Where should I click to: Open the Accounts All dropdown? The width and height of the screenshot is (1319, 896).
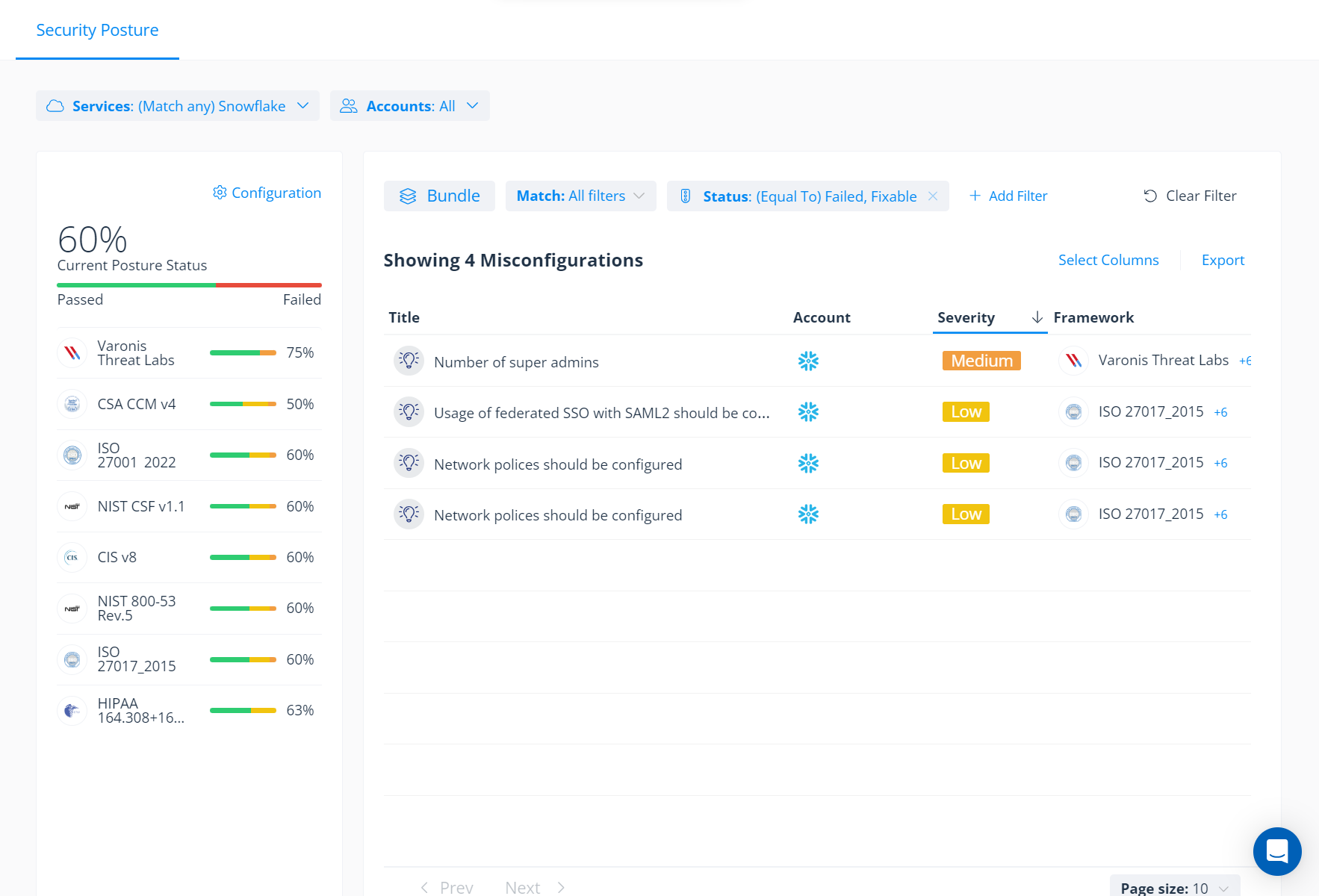coord(410,106)
